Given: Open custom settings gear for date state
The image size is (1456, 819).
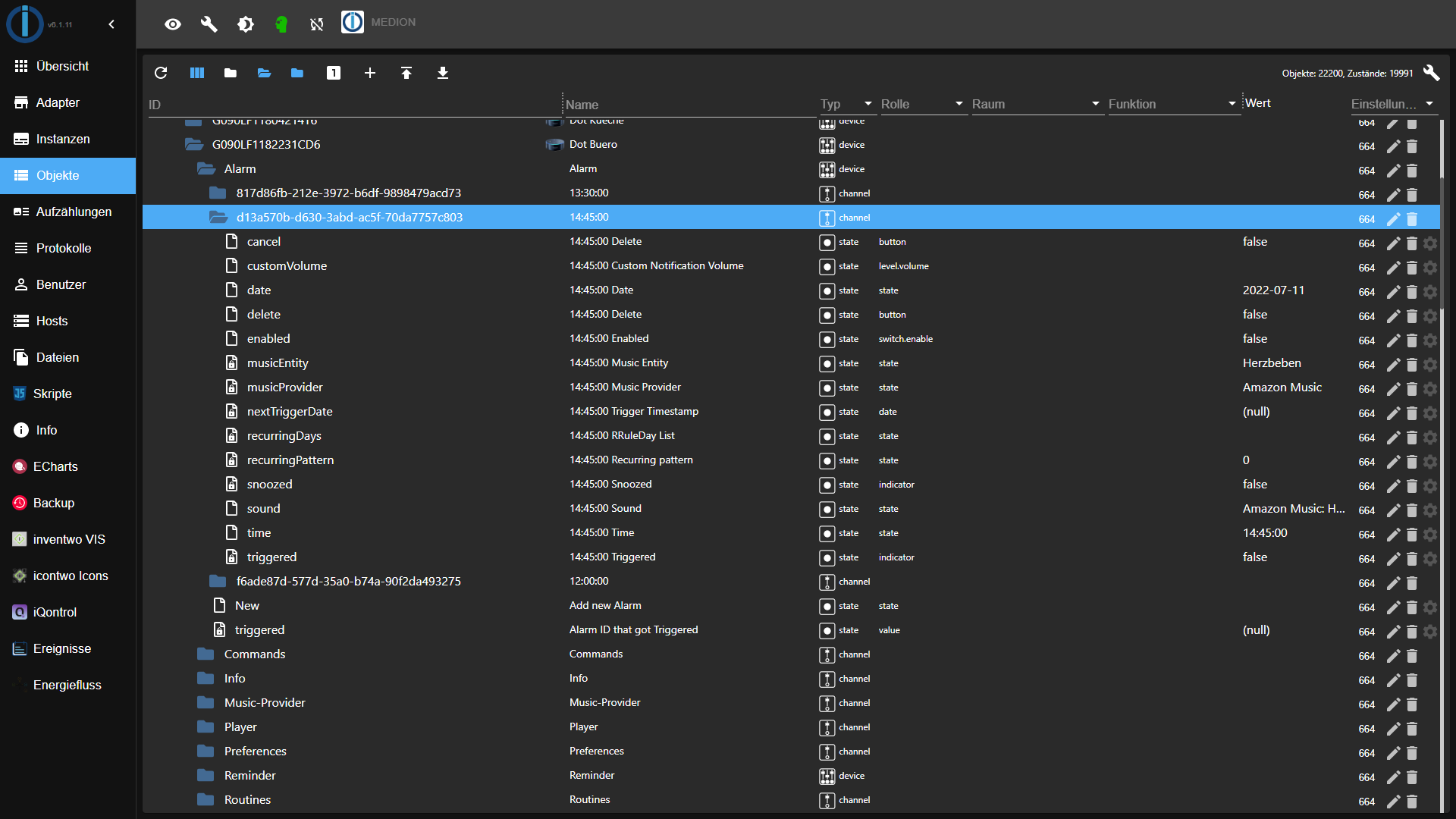Looking at the screenshot, I should tap(1430, 292).
